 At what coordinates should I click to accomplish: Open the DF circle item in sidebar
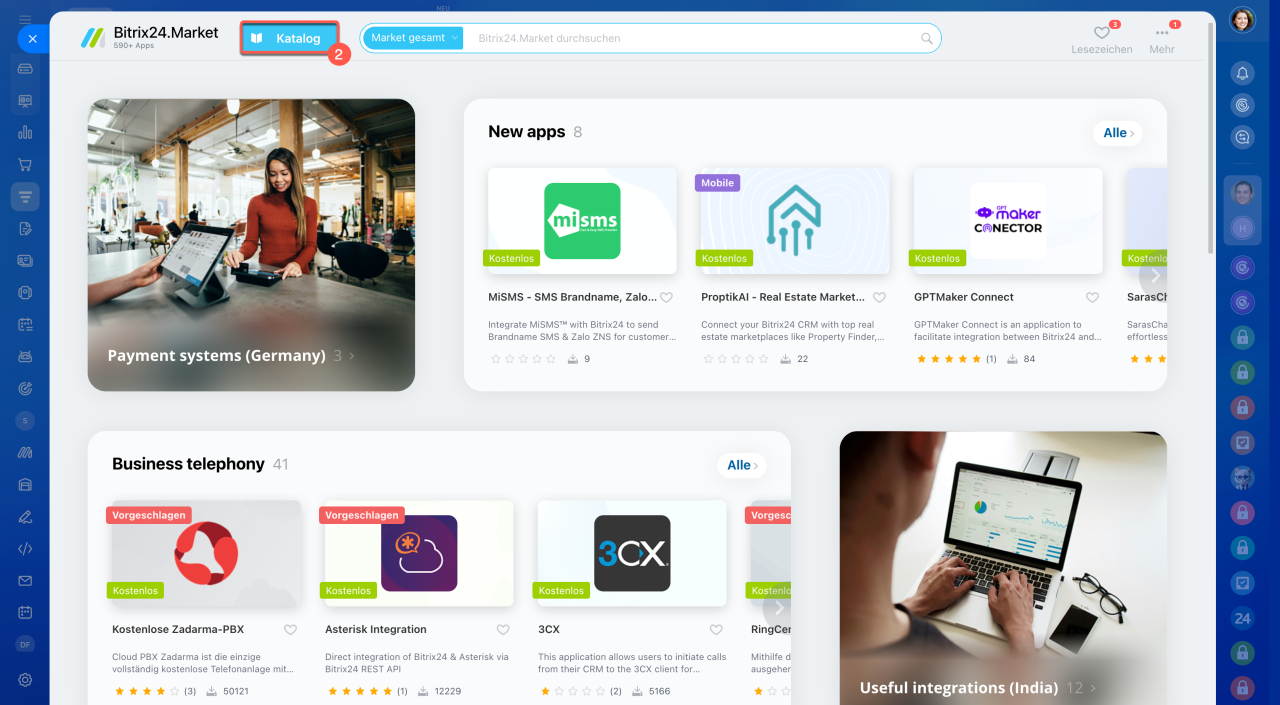pyautogui.click(x=25, y=644)
